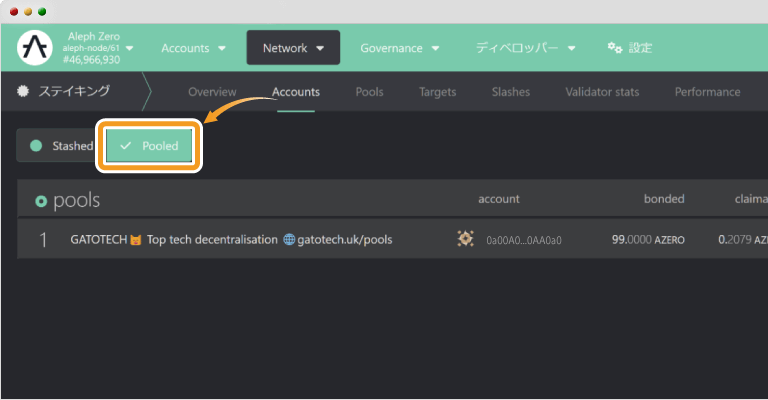Switch to the Slashes tab

pos(511,92)
